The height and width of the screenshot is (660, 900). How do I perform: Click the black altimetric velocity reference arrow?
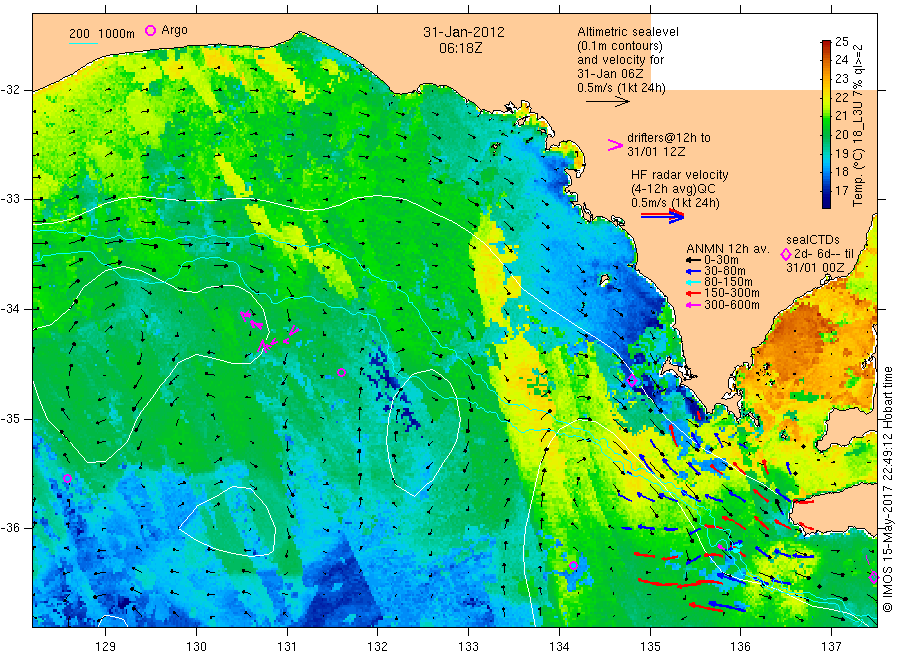(607, 102)
